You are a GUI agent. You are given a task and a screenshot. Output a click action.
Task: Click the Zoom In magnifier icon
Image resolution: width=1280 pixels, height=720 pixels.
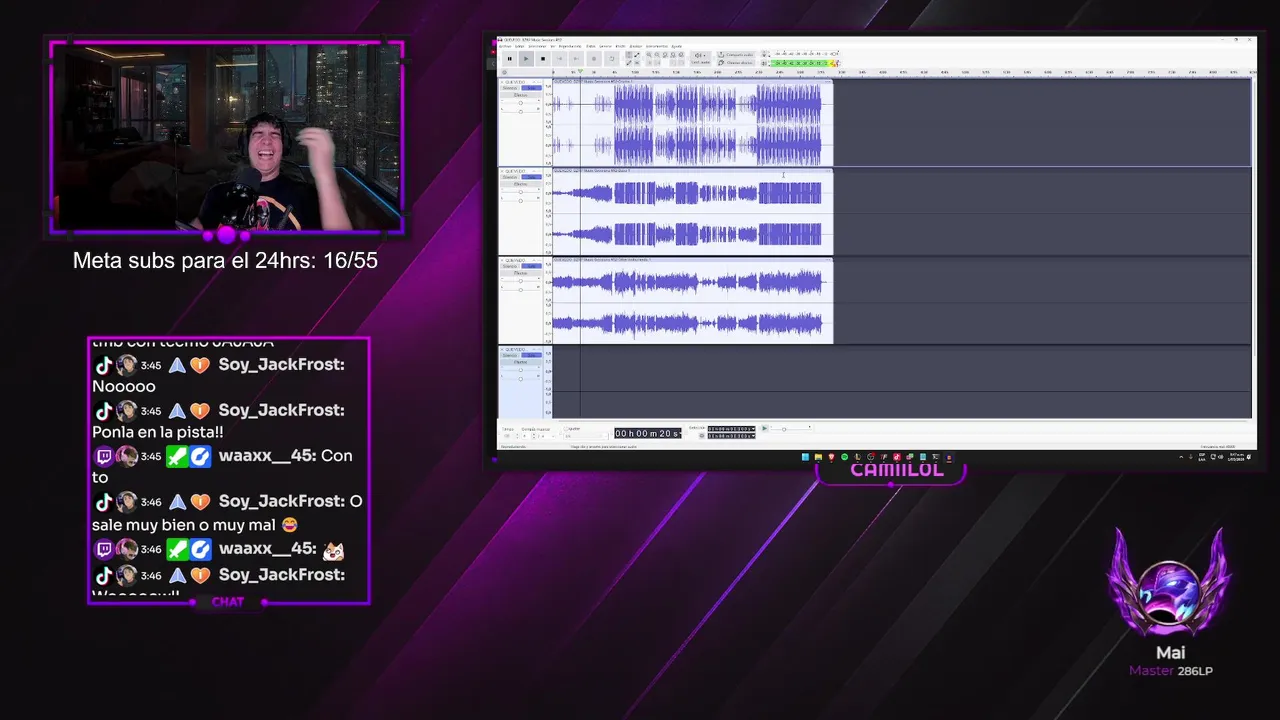click(x=649, y=55)
